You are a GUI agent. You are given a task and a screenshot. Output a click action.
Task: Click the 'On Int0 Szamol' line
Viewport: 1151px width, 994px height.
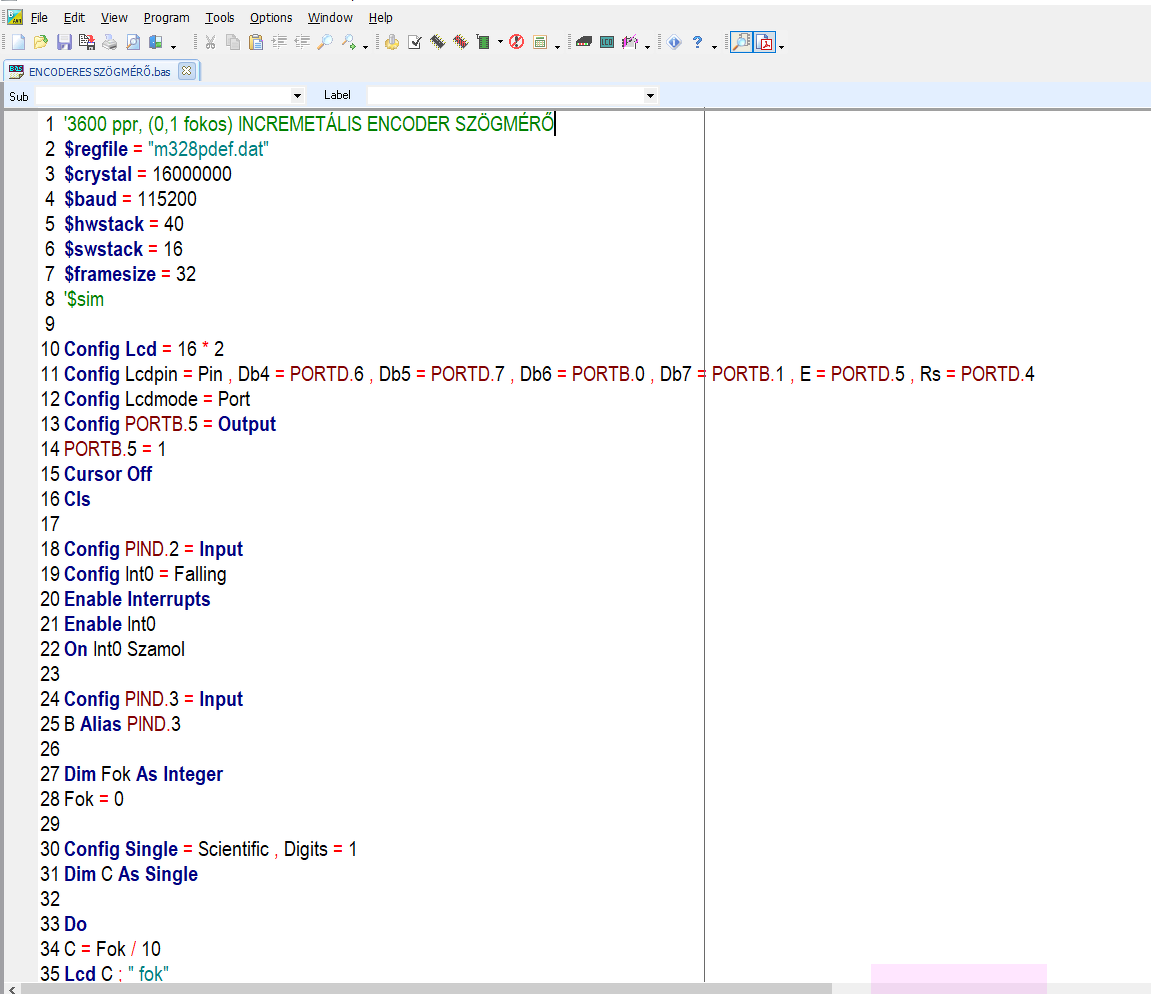124,649
